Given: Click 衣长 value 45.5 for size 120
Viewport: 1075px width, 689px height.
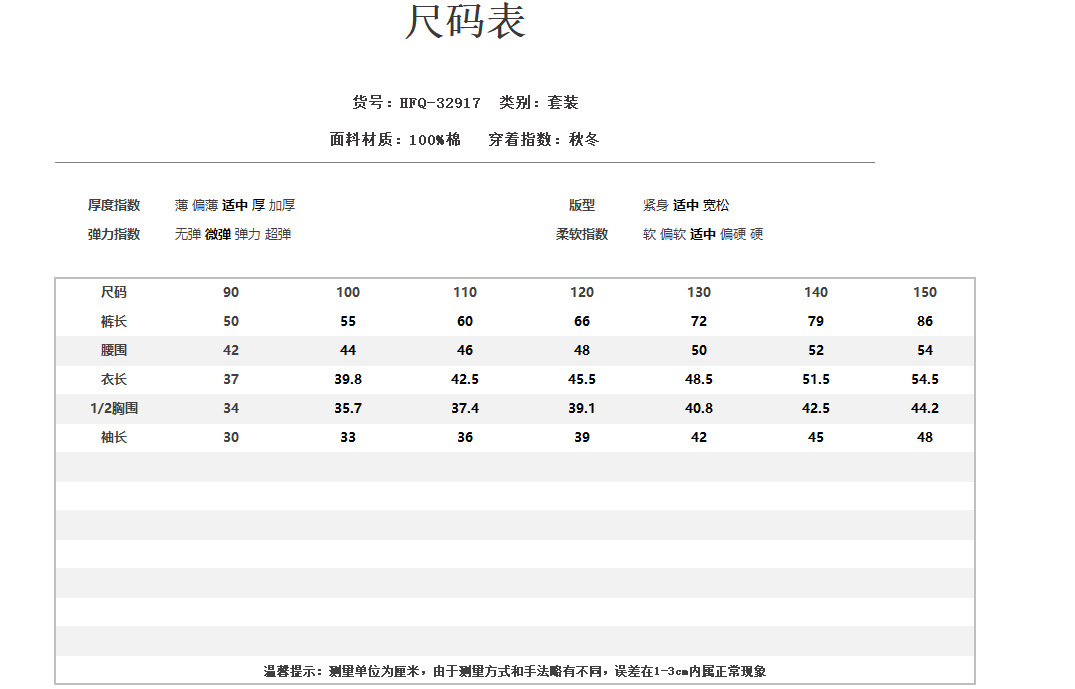Looking at the screenshot, I should coord(582,379).
